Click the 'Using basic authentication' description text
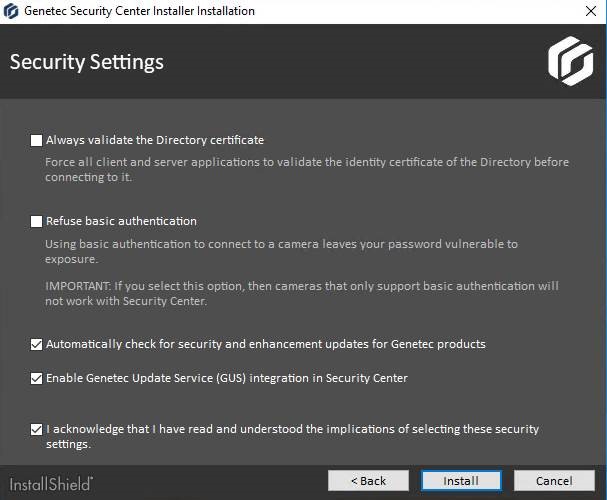 281,251
